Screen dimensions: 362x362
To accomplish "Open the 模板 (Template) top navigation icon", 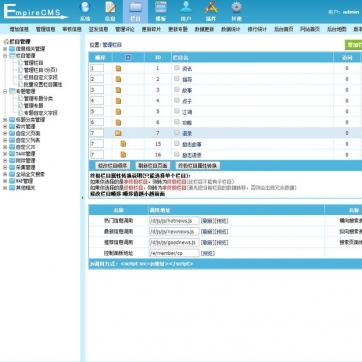I will (161, 11).
